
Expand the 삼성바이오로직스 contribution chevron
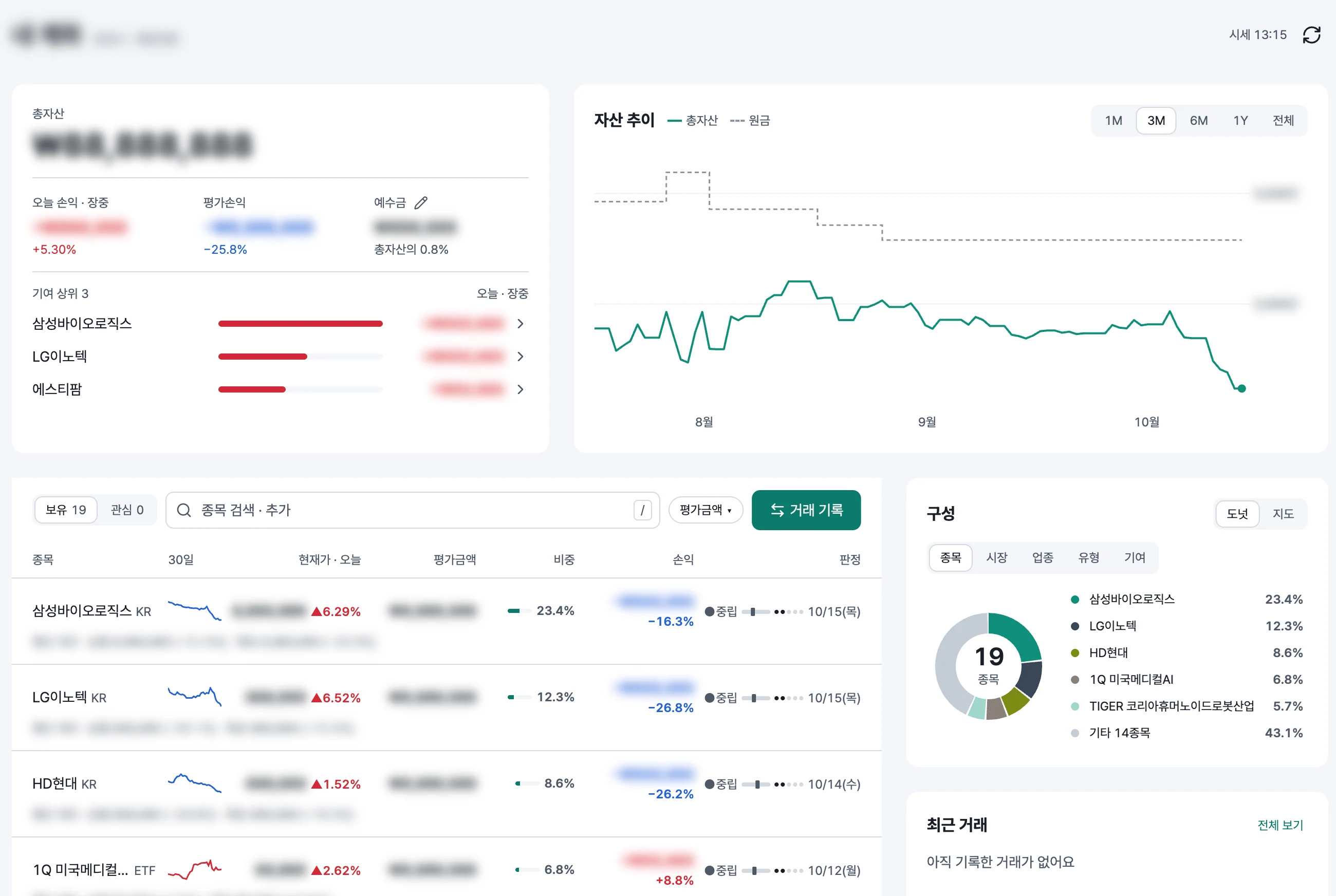(x=520, y=324)
